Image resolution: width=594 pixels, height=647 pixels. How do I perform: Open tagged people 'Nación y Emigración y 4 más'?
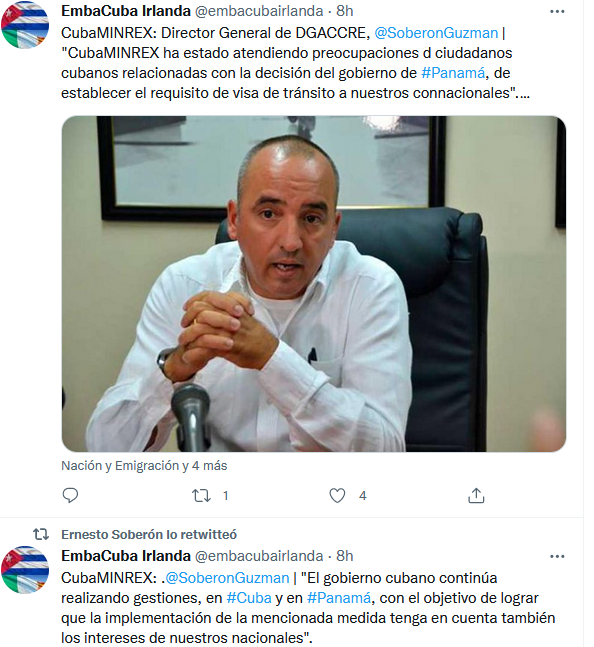[144, 465]
